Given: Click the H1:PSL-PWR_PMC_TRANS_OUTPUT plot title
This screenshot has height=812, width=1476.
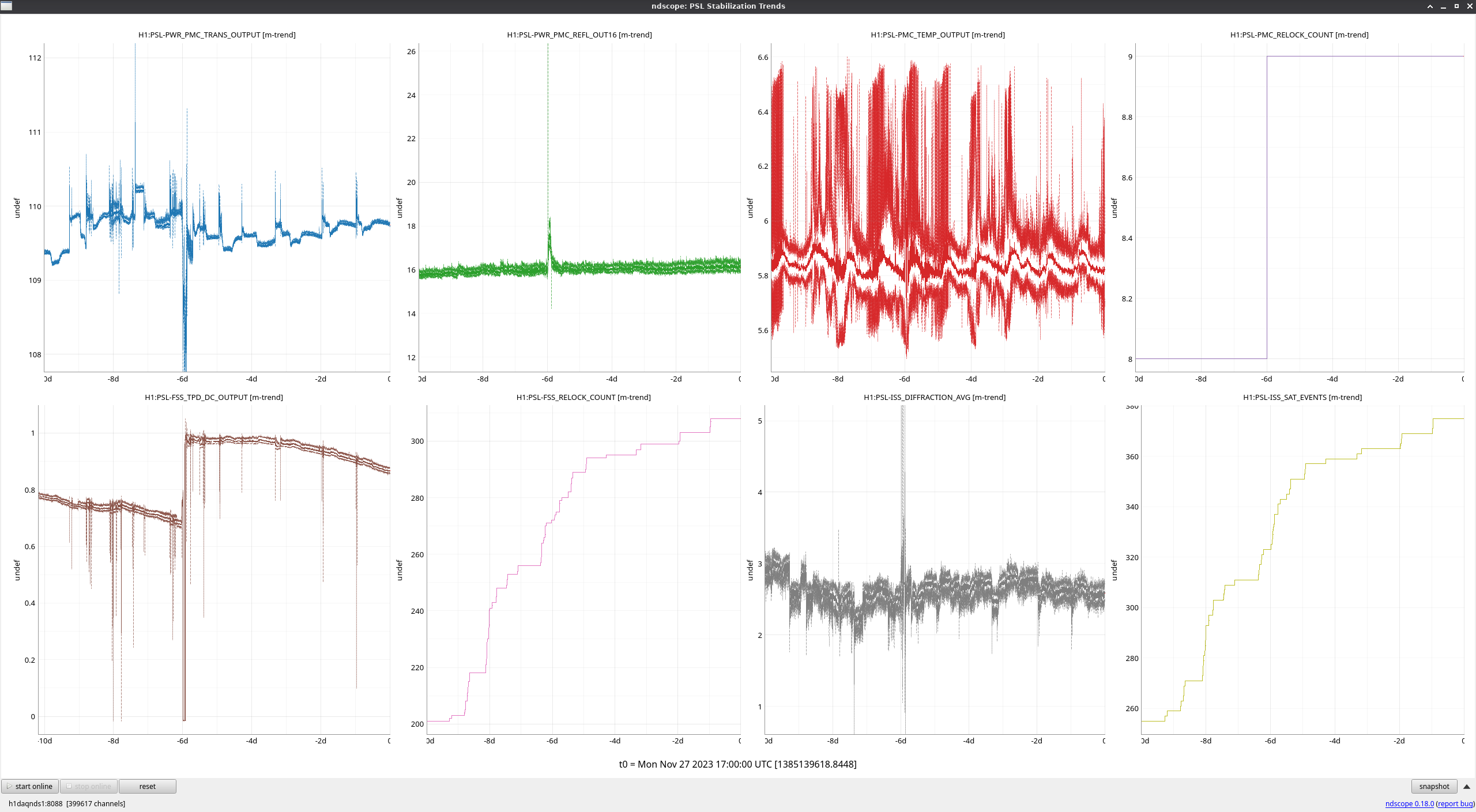Looking at the screenshot, I should (x=217, y=35).
